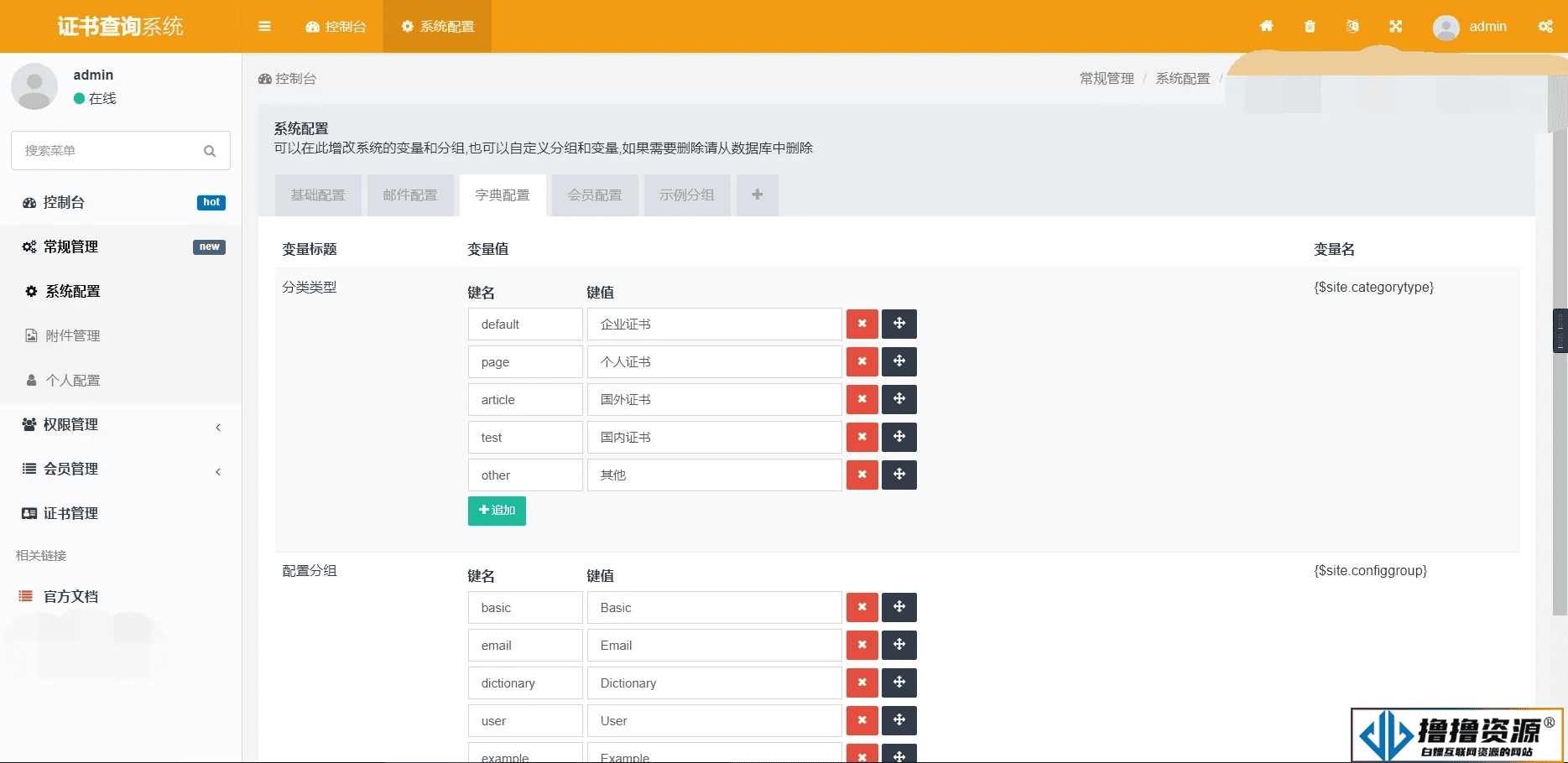Click the 证书查询系统 logo title

(121, 27)
